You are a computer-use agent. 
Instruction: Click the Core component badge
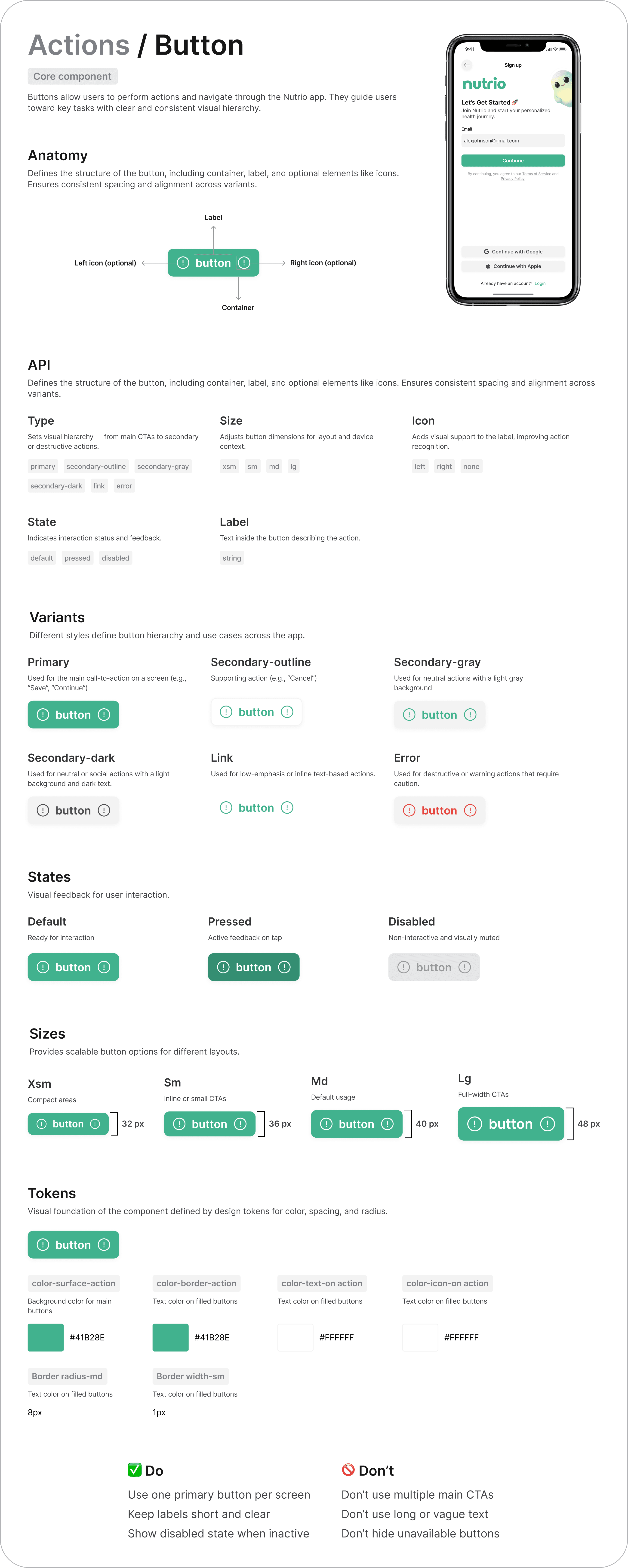click(72, 76)
